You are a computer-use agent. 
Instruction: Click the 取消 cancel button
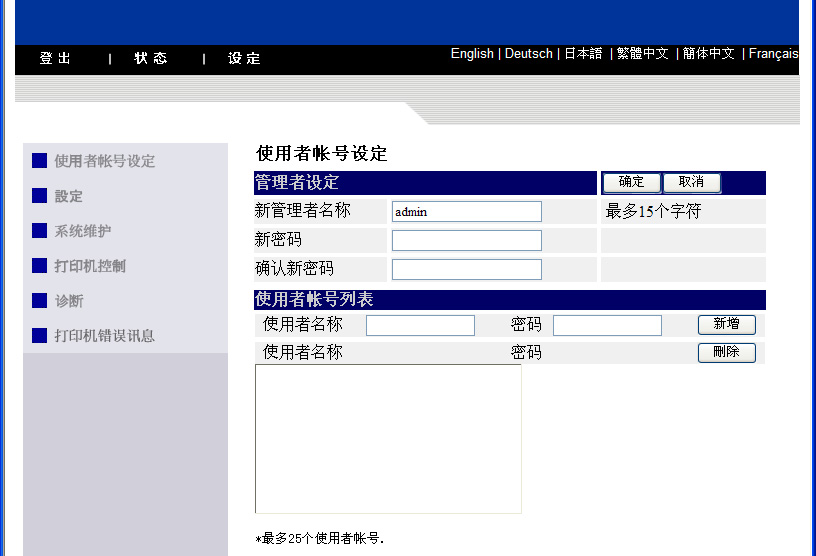pyautogui.click(x=691, y=183)
